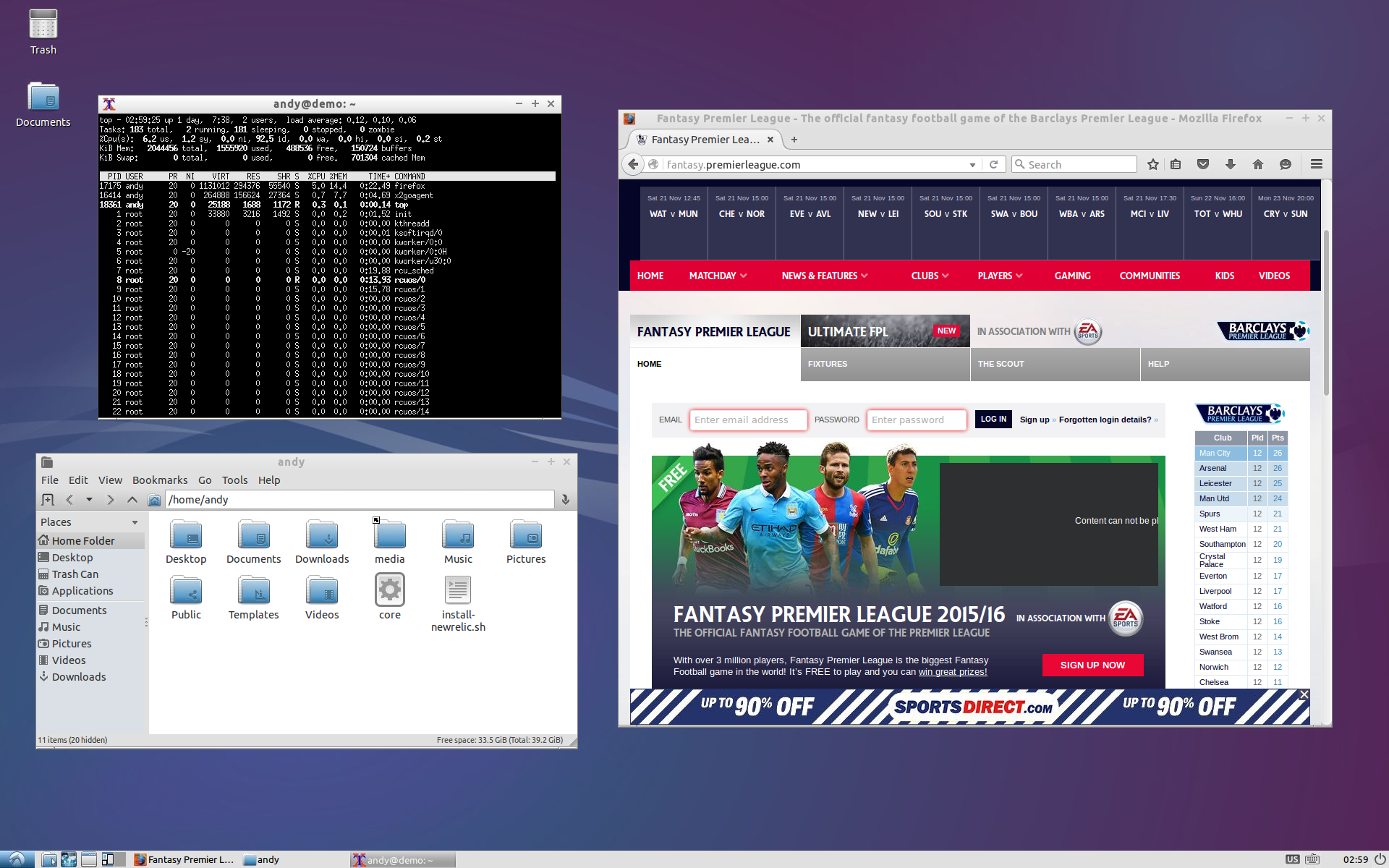Go back in file manager

[x=69, y=499]
